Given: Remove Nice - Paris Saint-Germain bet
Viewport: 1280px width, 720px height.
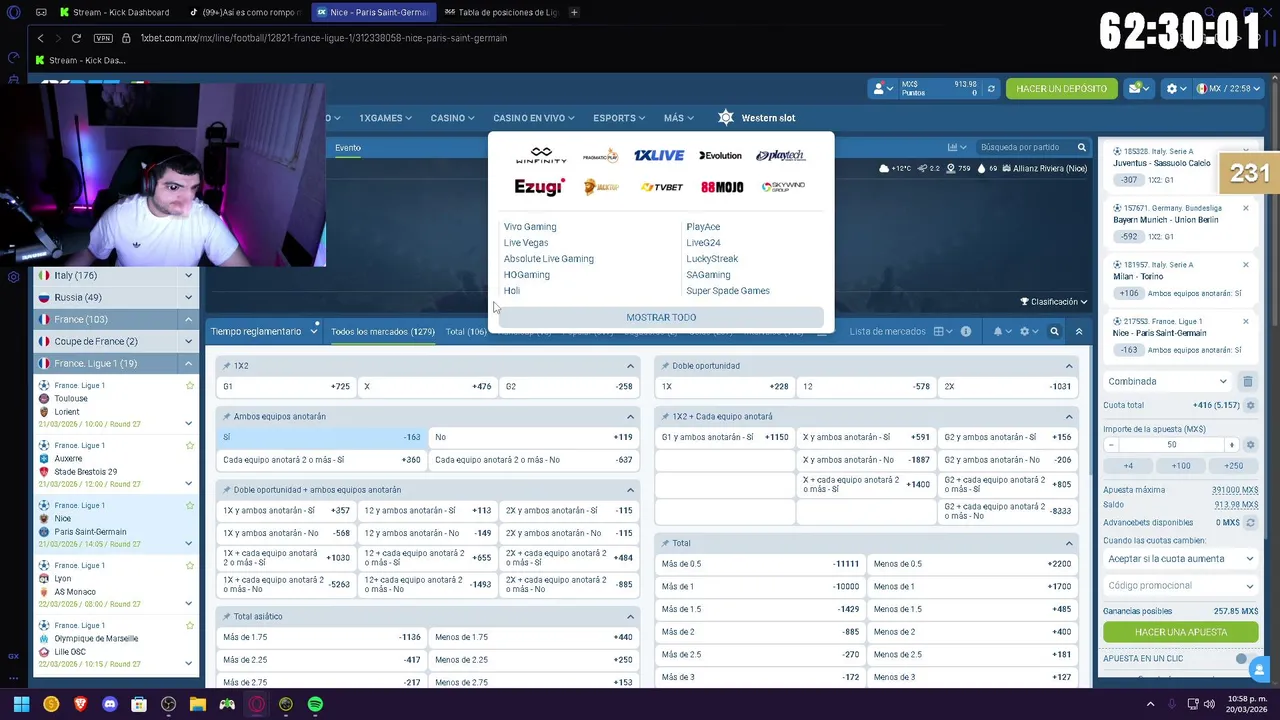Looking at the screenshot, I should click(1245, 322).
